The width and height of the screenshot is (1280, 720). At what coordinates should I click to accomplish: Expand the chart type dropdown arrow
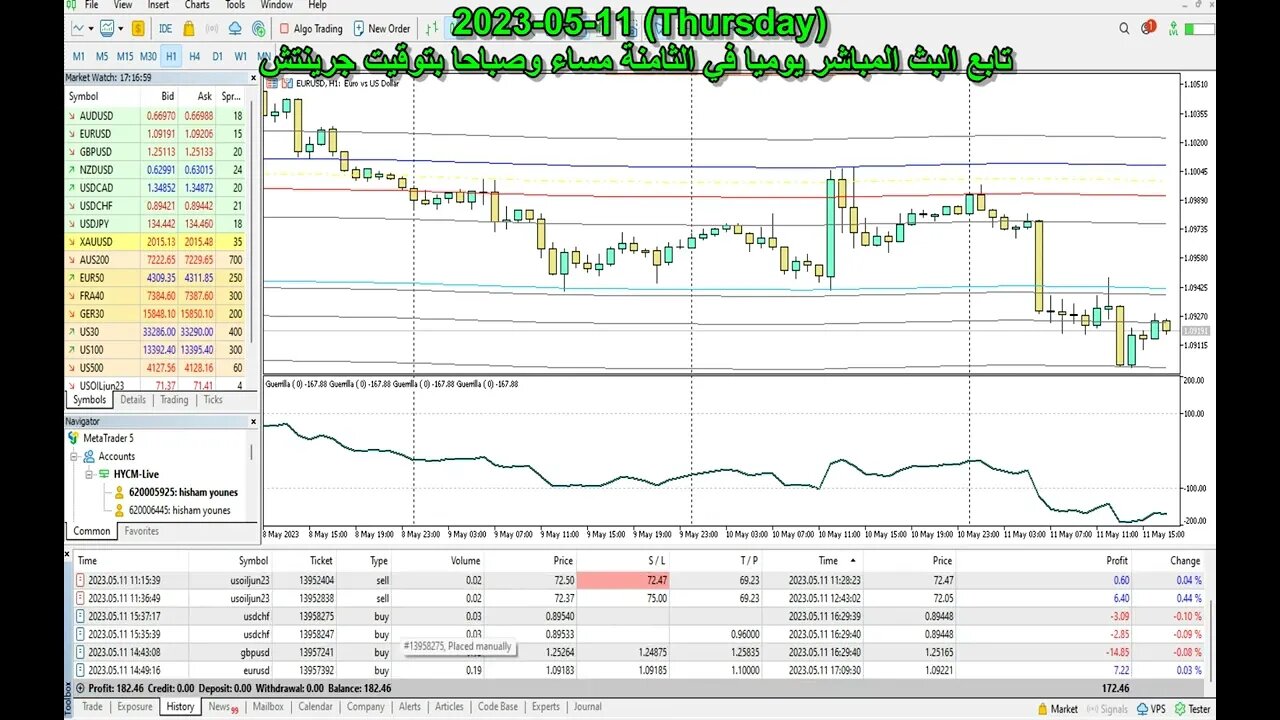pos(91,29)
